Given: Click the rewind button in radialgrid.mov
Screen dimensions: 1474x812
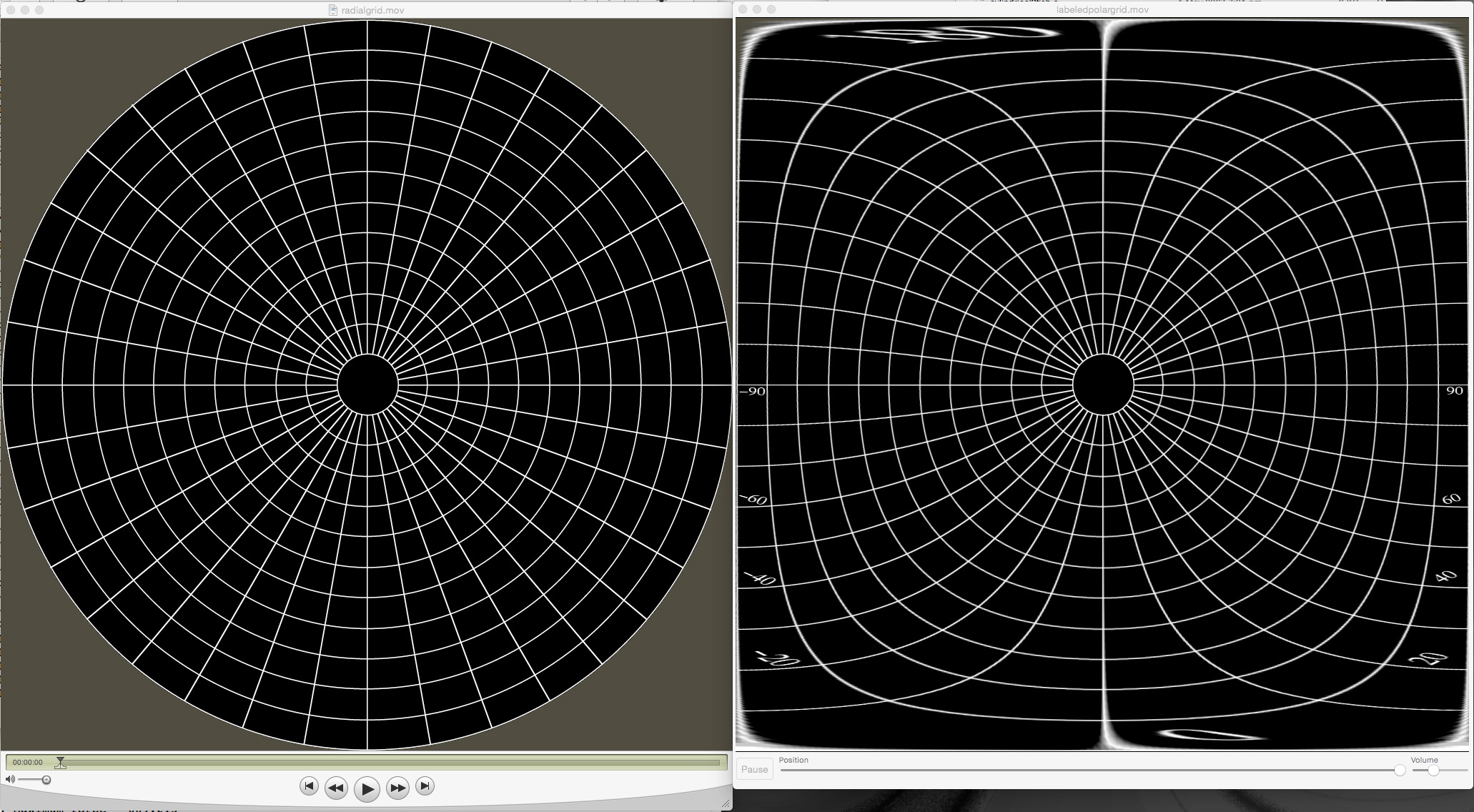Looking at the screenshot, I should pos(336,788).
